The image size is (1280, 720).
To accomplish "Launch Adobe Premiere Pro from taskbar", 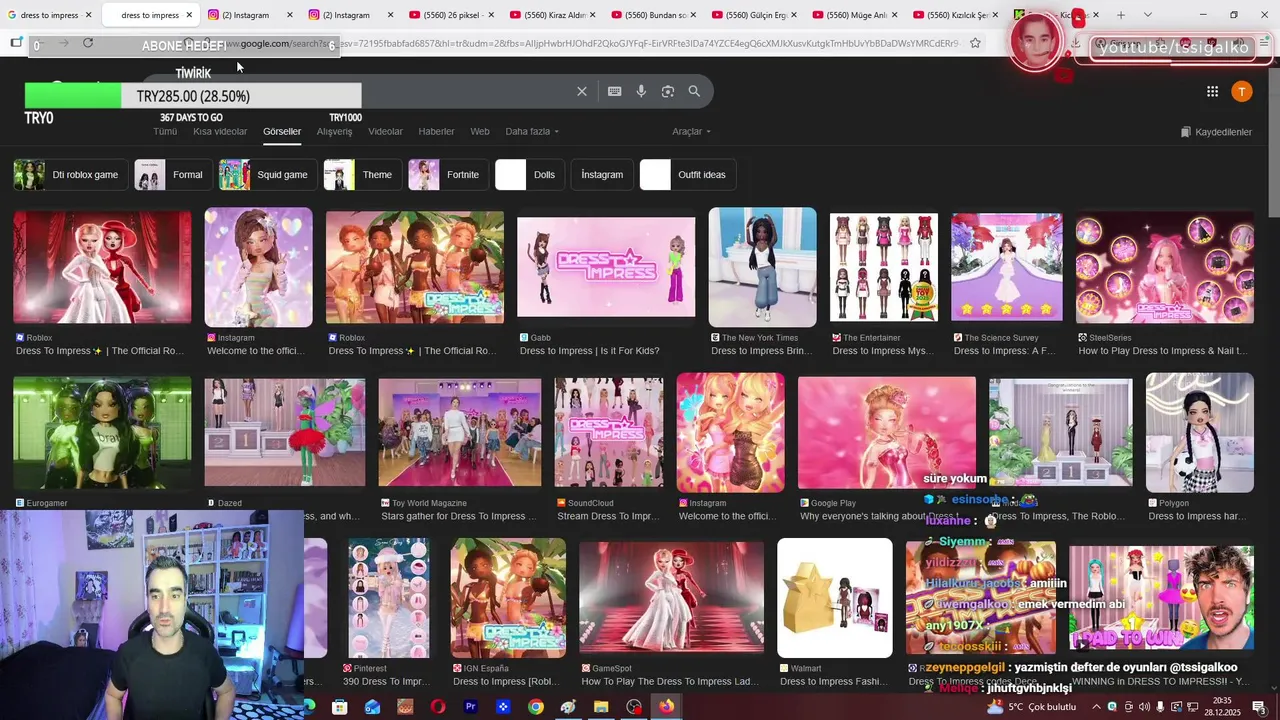I will pos(470,707).
